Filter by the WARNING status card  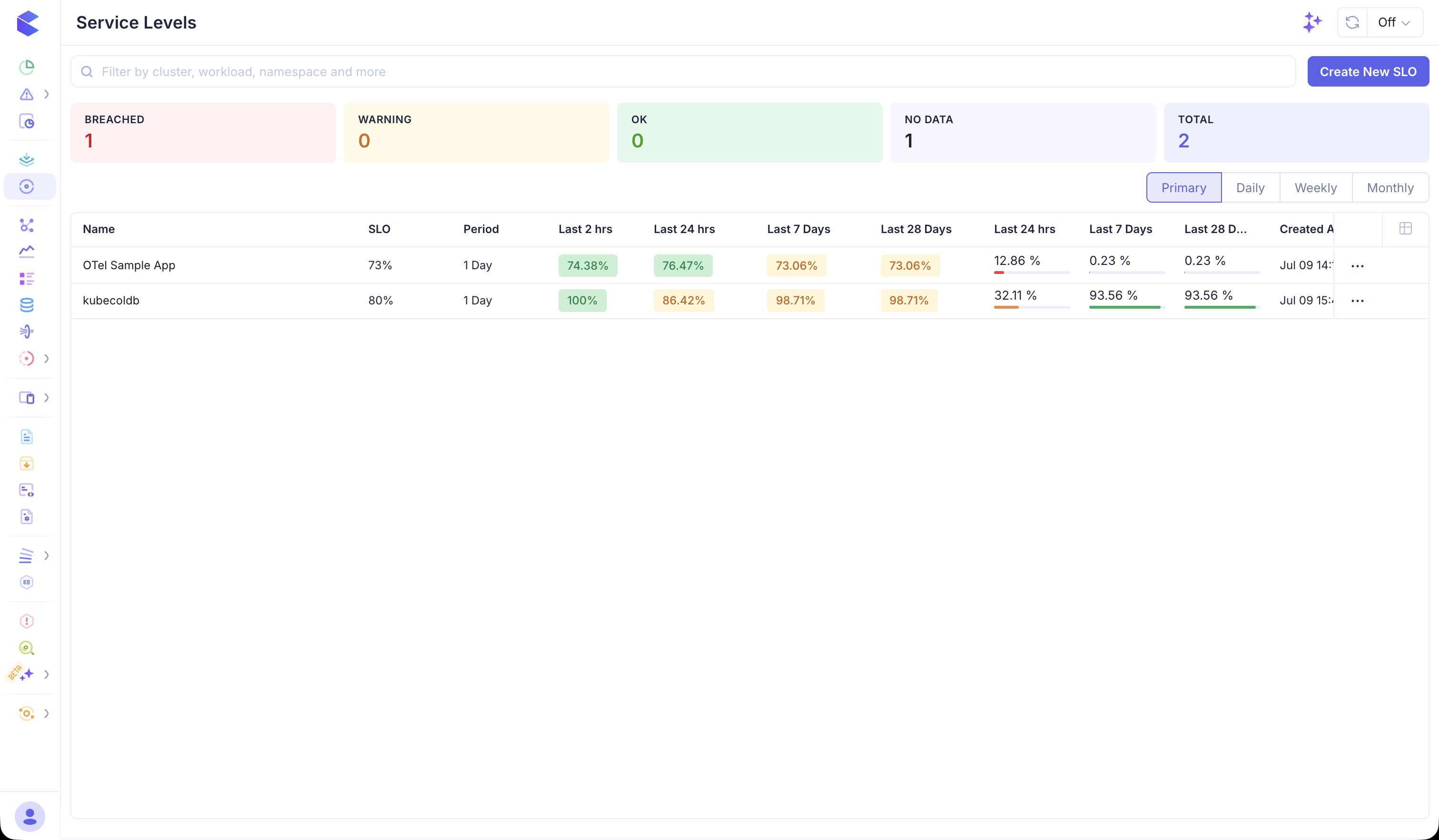pyautogui.click(x=476, y=132)
